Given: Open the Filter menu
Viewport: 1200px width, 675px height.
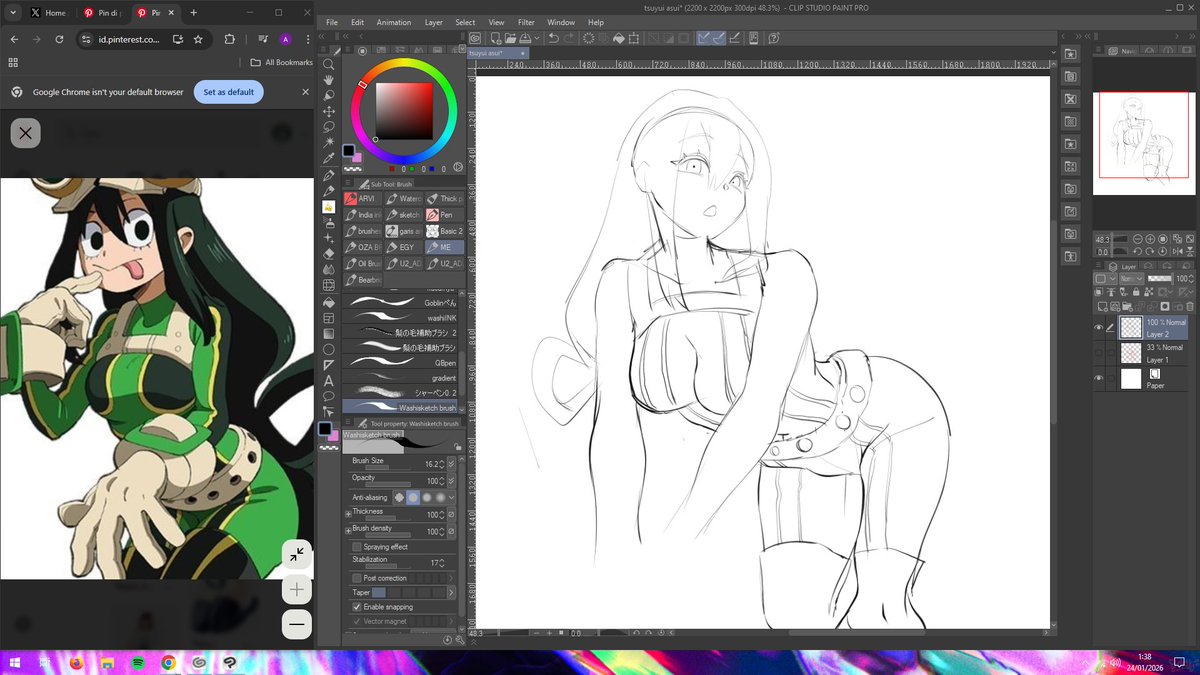Looking at the screenshot, I should tap(526, 22).
